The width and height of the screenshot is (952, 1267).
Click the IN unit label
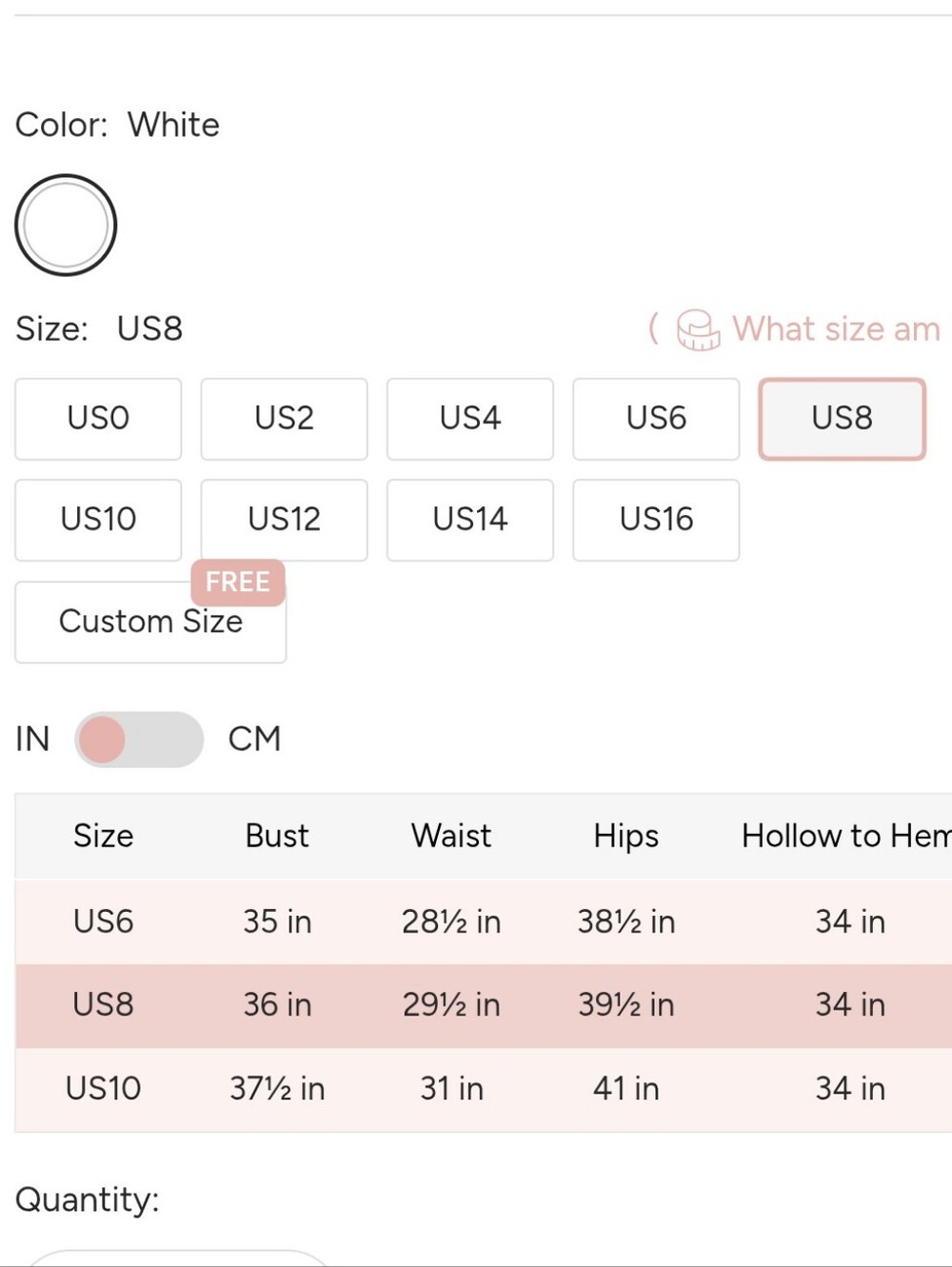(x=32, y=739)
